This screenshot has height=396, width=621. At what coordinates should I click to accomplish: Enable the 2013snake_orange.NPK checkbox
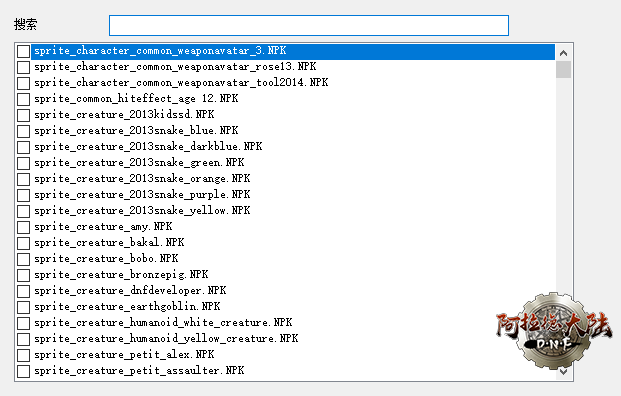tap(23, 179)
